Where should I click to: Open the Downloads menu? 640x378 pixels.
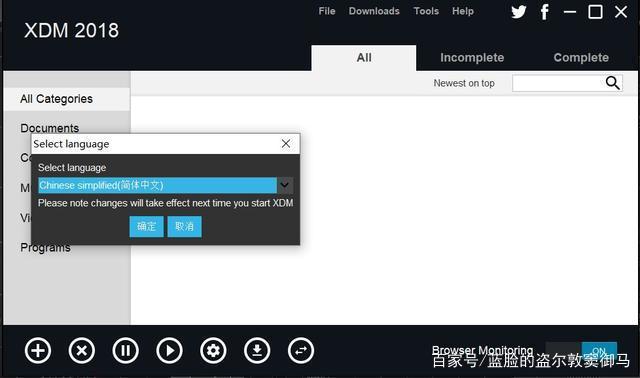click(374, 11)
